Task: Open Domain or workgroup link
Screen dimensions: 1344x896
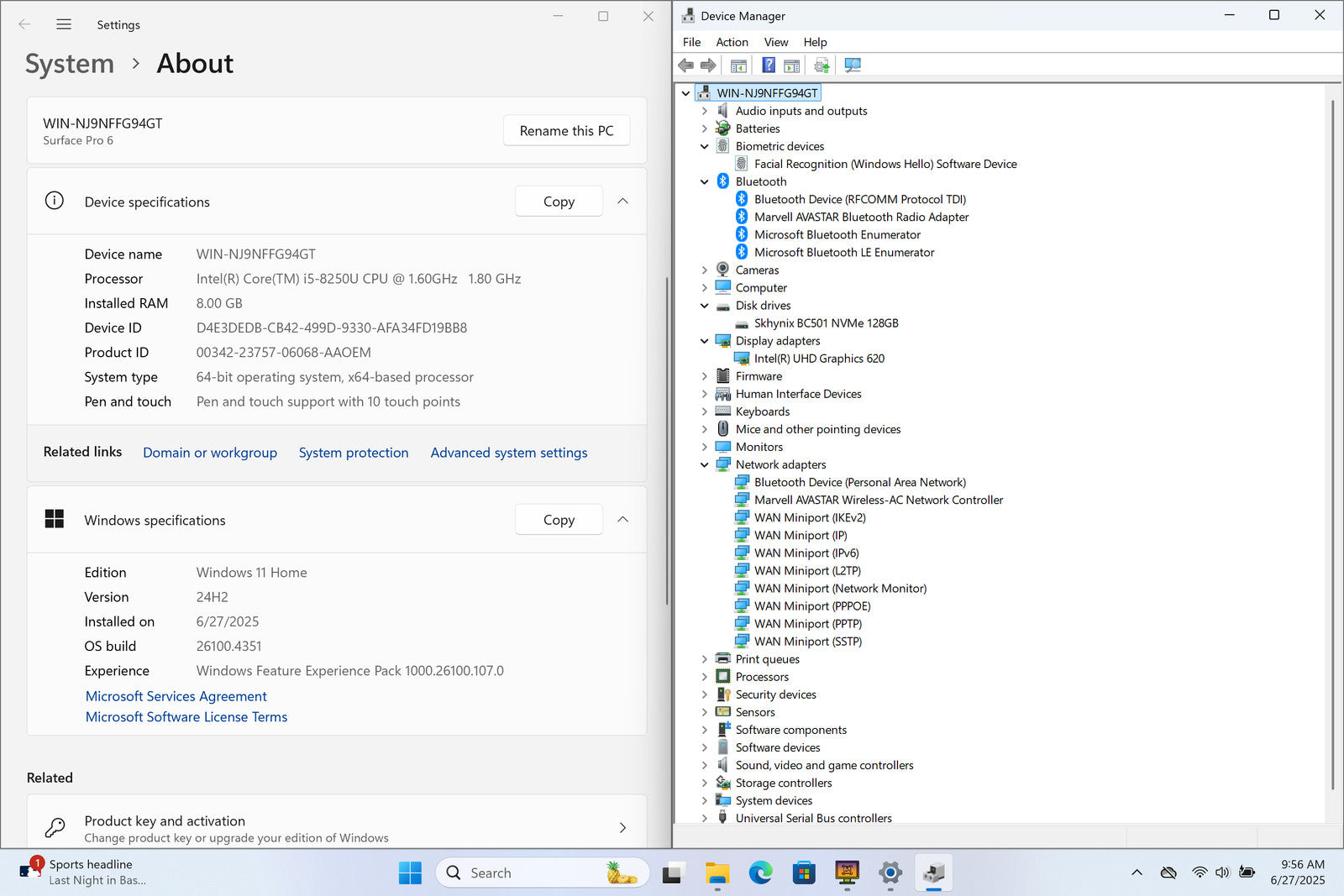Action: coord(210,453)
